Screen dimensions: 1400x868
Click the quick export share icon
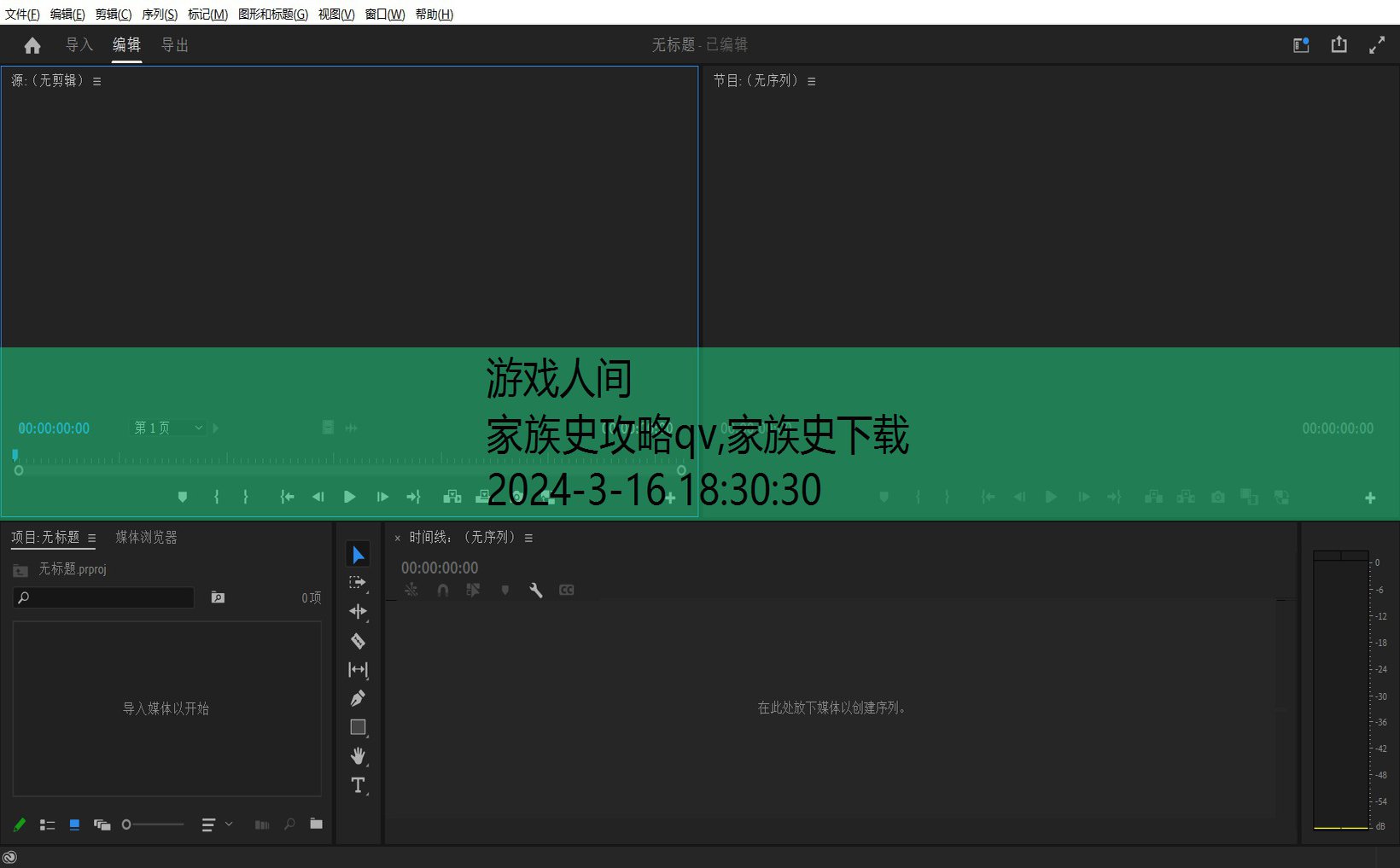(1339, 44)
